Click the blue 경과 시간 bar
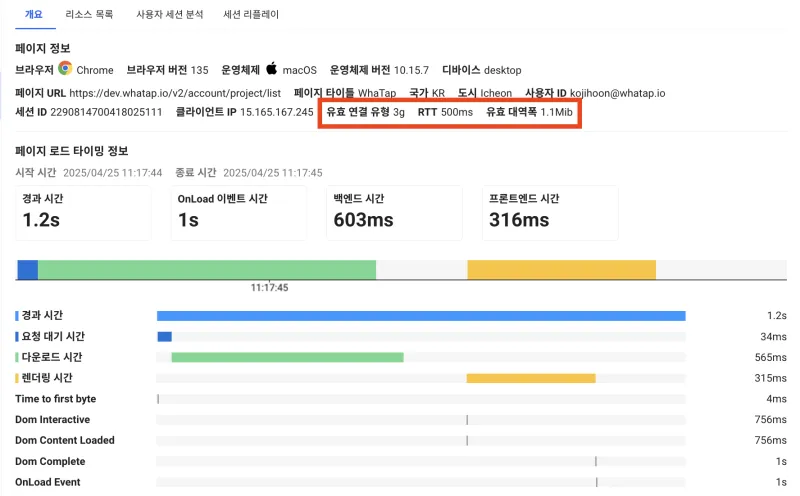 pyautogui.click(x=421, y=316)
